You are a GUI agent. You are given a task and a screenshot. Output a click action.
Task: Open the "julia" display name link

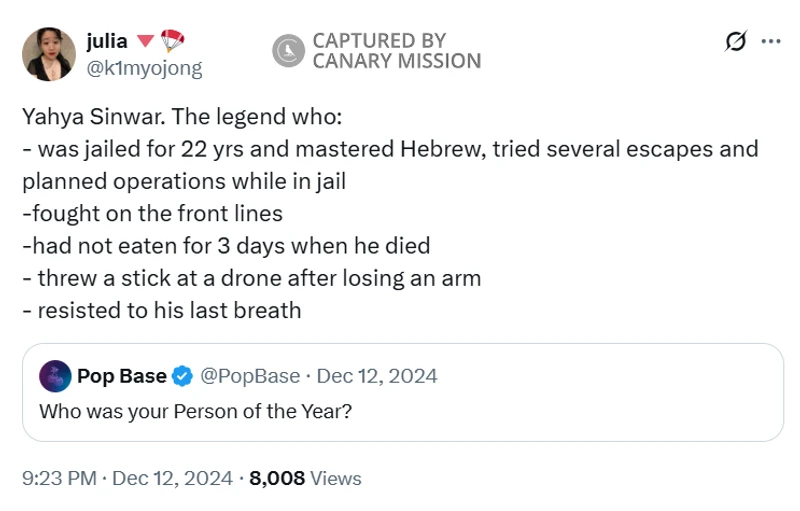tap(107, 41)
